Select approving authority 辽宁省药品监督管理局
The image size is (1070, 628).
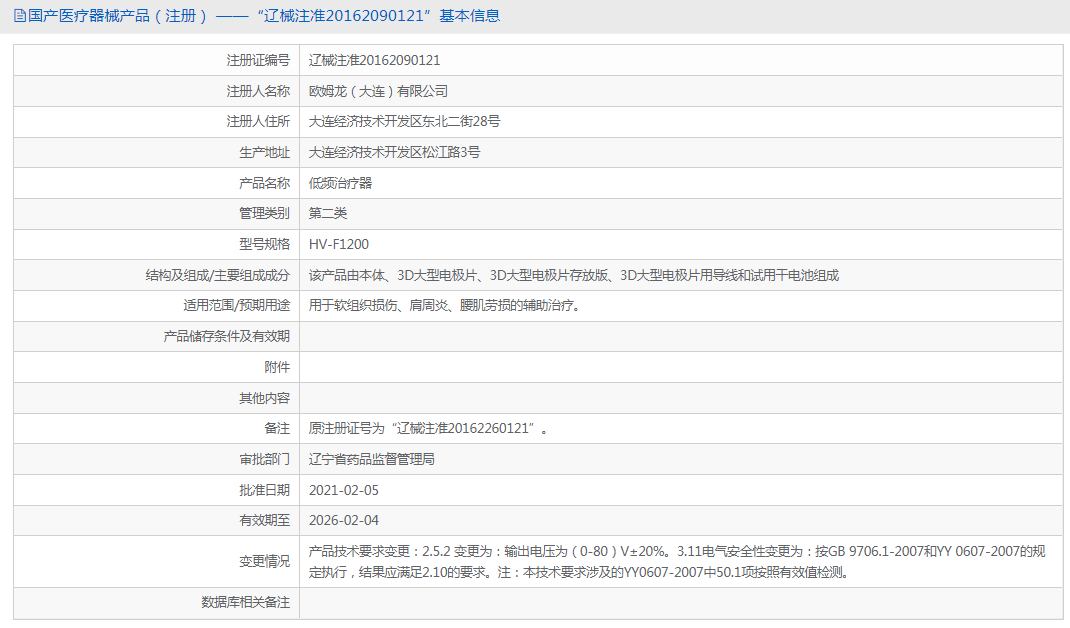coord(372,459)
